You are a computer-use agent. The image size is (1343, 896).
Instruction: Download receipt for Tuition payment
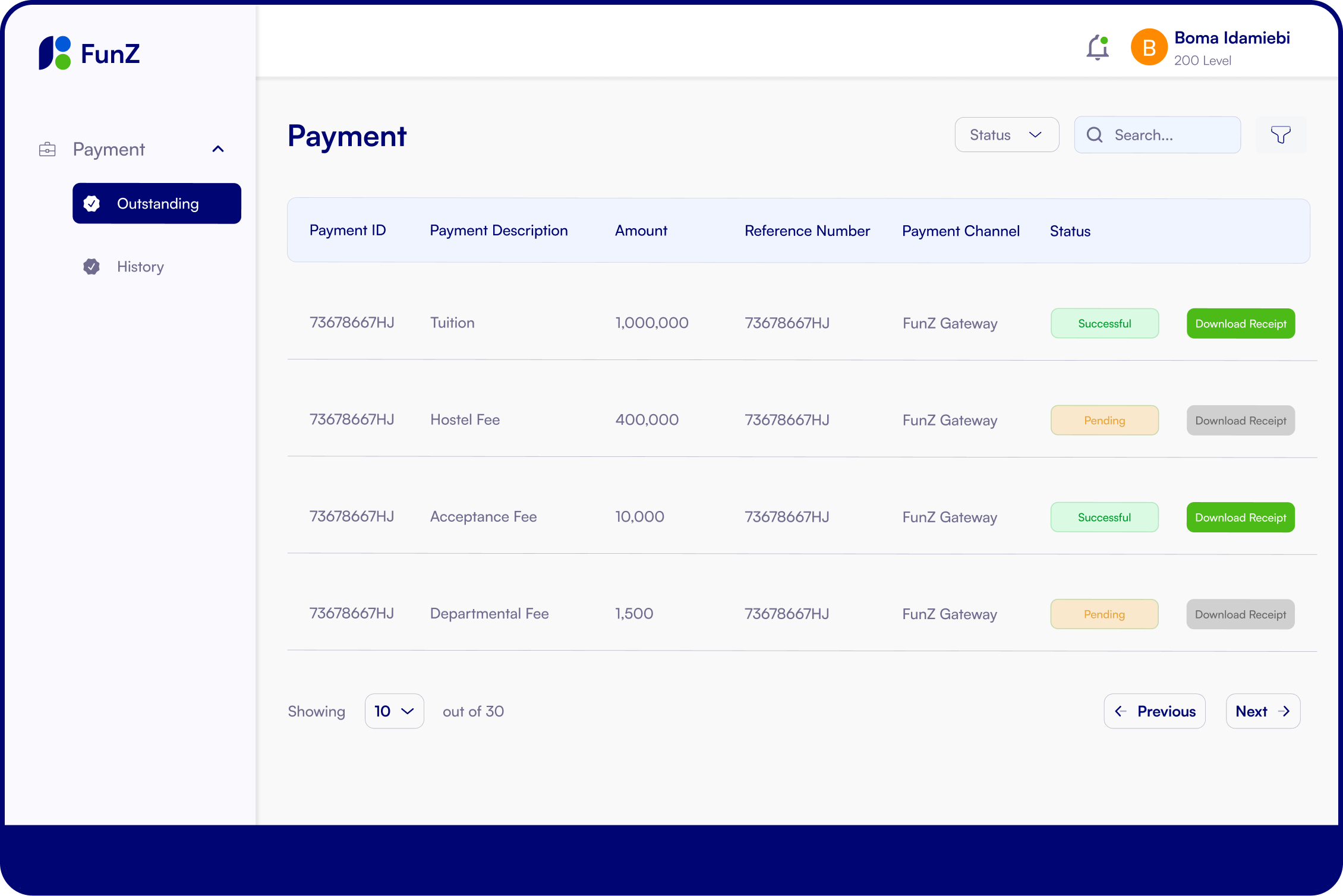(x=1240, y=324)
